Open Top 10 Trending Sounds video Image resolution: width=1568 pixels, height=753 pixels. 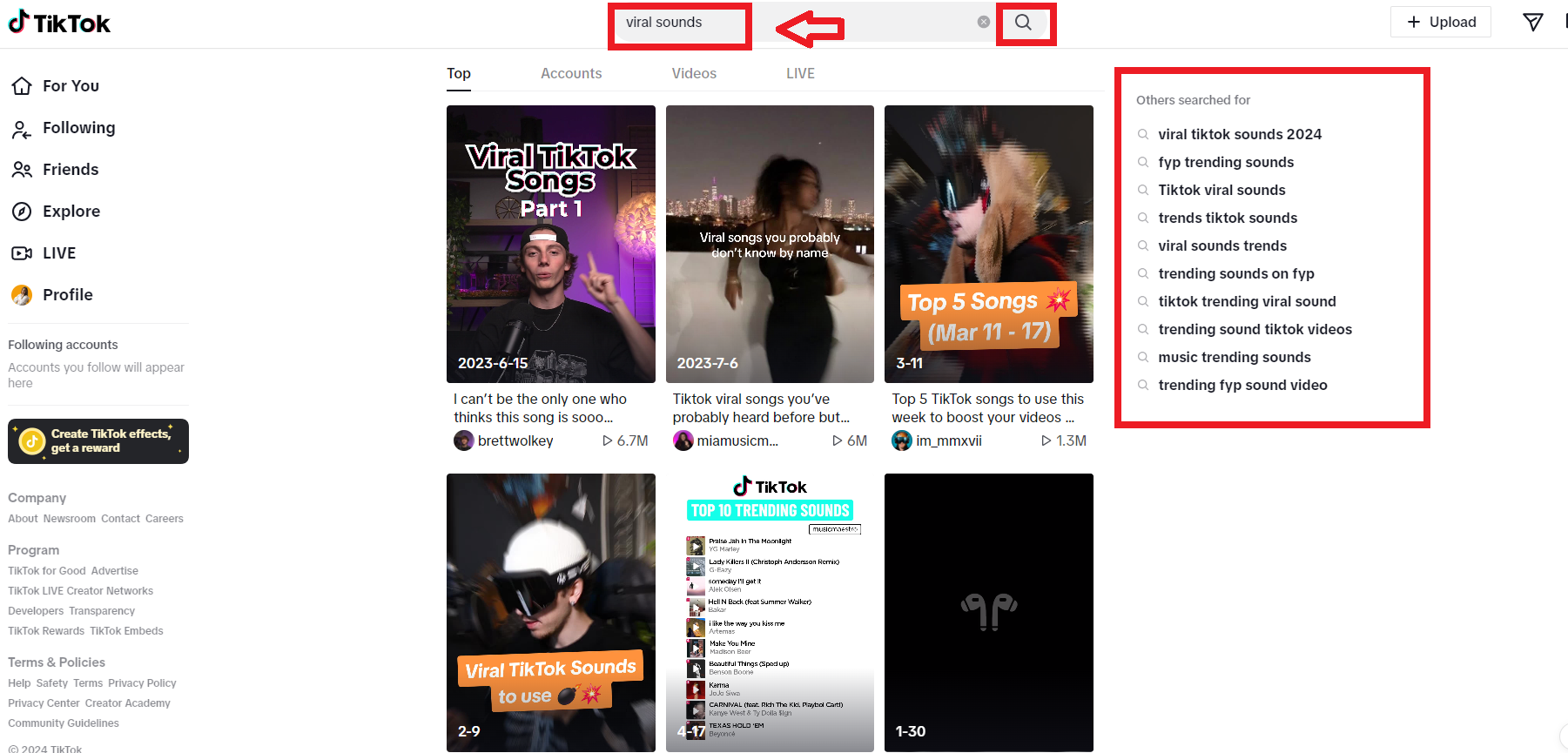pos(770,612)
